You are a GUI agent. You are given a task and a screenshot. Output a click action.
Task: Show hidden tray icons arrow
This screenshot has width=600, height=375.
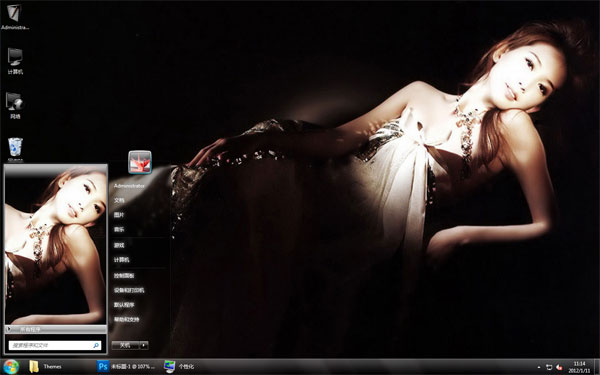point(539,367)
